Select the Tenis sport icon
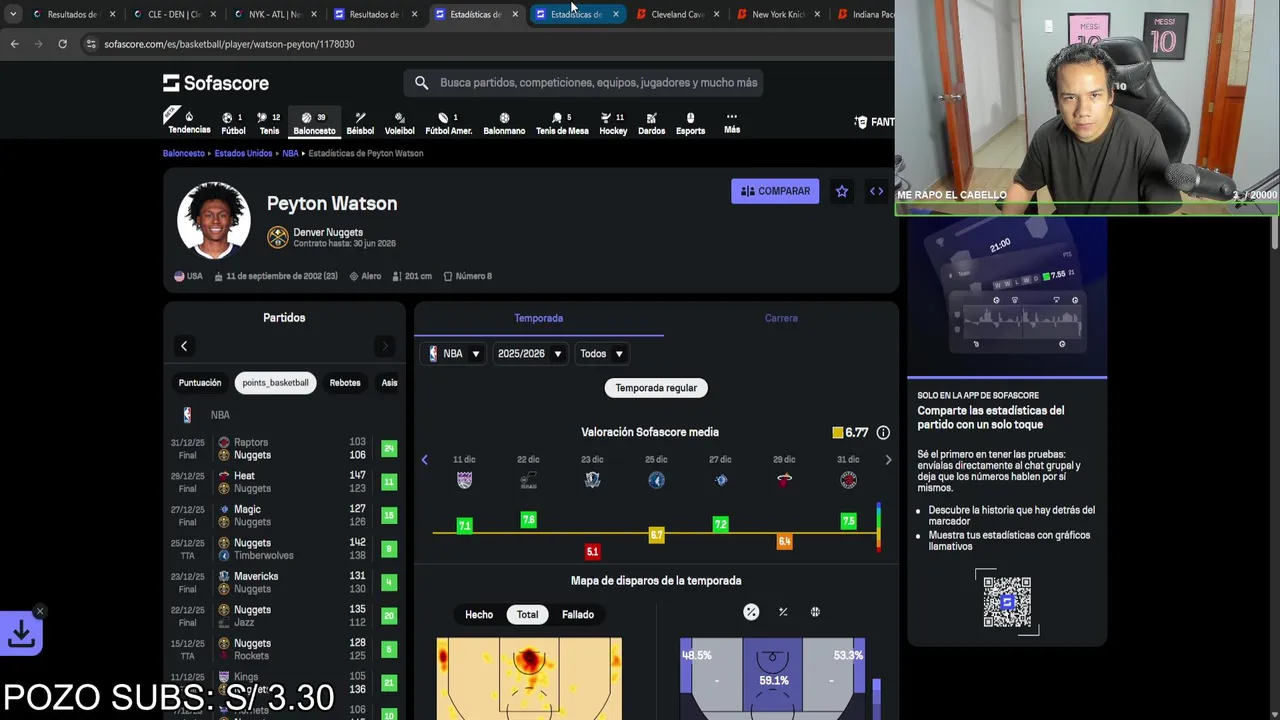 (269, 123)
